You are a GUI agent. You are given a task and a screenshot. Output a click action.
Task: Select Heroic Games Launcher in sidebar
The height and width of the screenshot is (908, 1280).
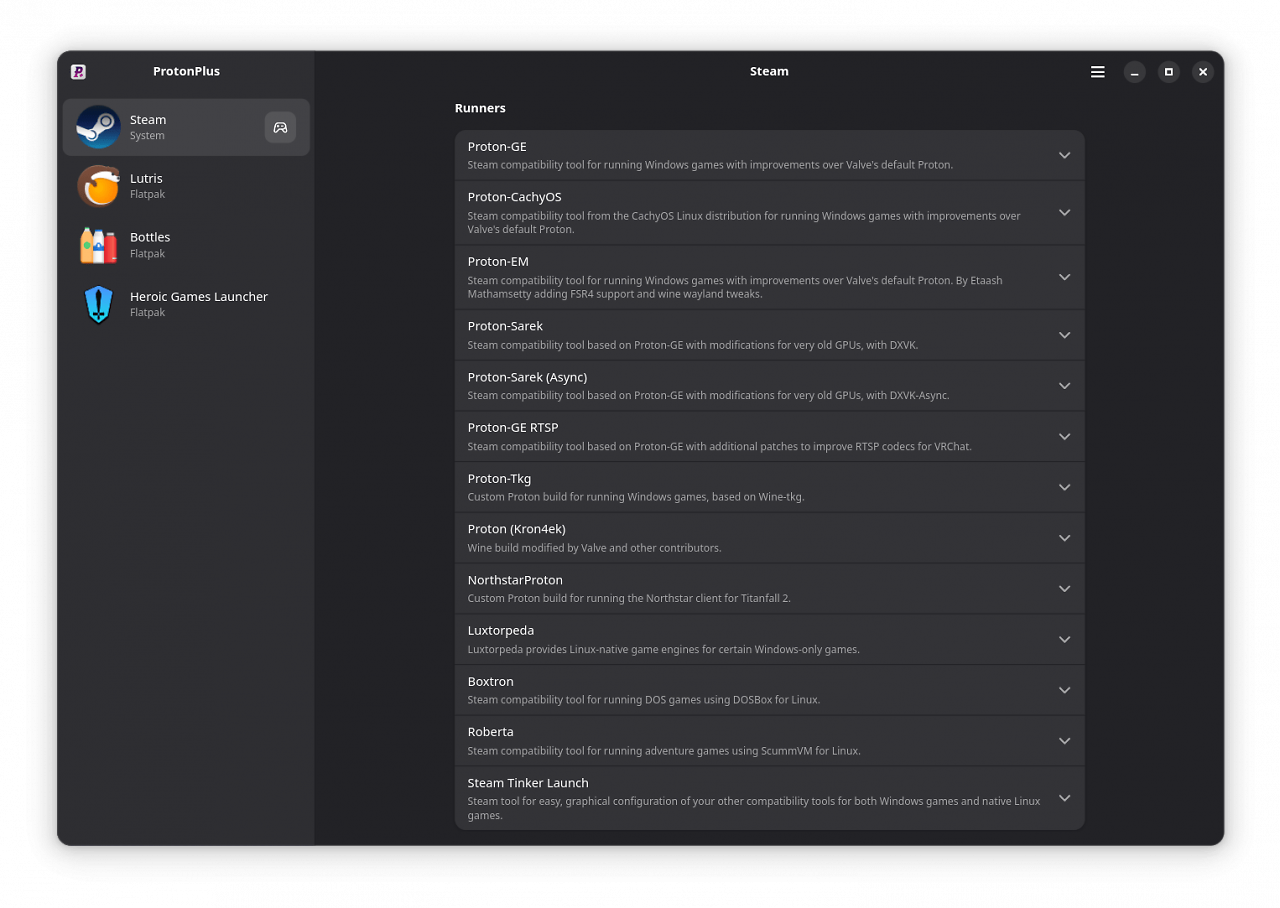(186, 304)
